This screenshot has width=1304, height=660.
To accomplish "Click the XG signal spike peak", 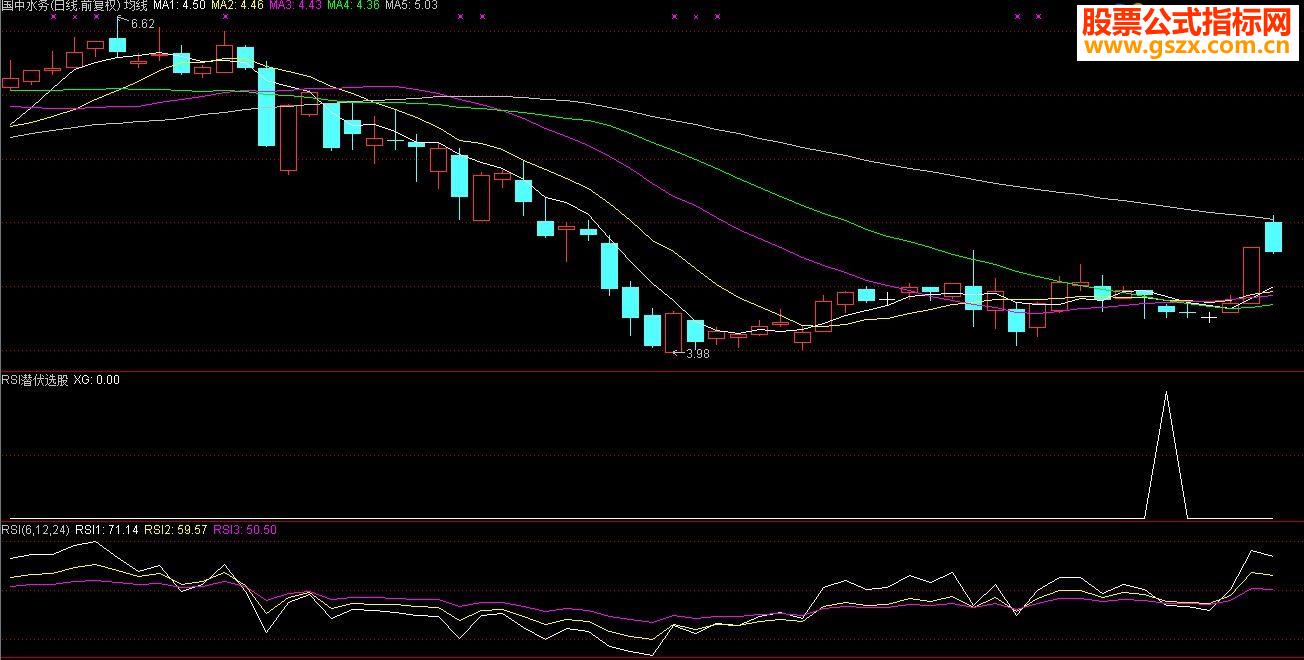I will [x=1165, y=394].
